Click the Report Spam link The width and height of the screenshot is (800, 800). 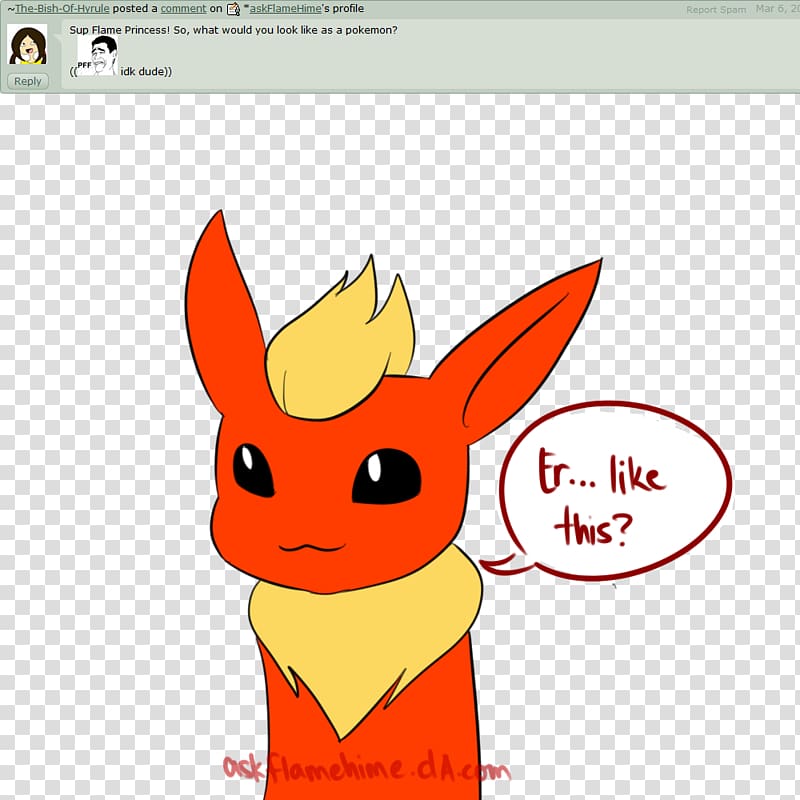[716, 10]
